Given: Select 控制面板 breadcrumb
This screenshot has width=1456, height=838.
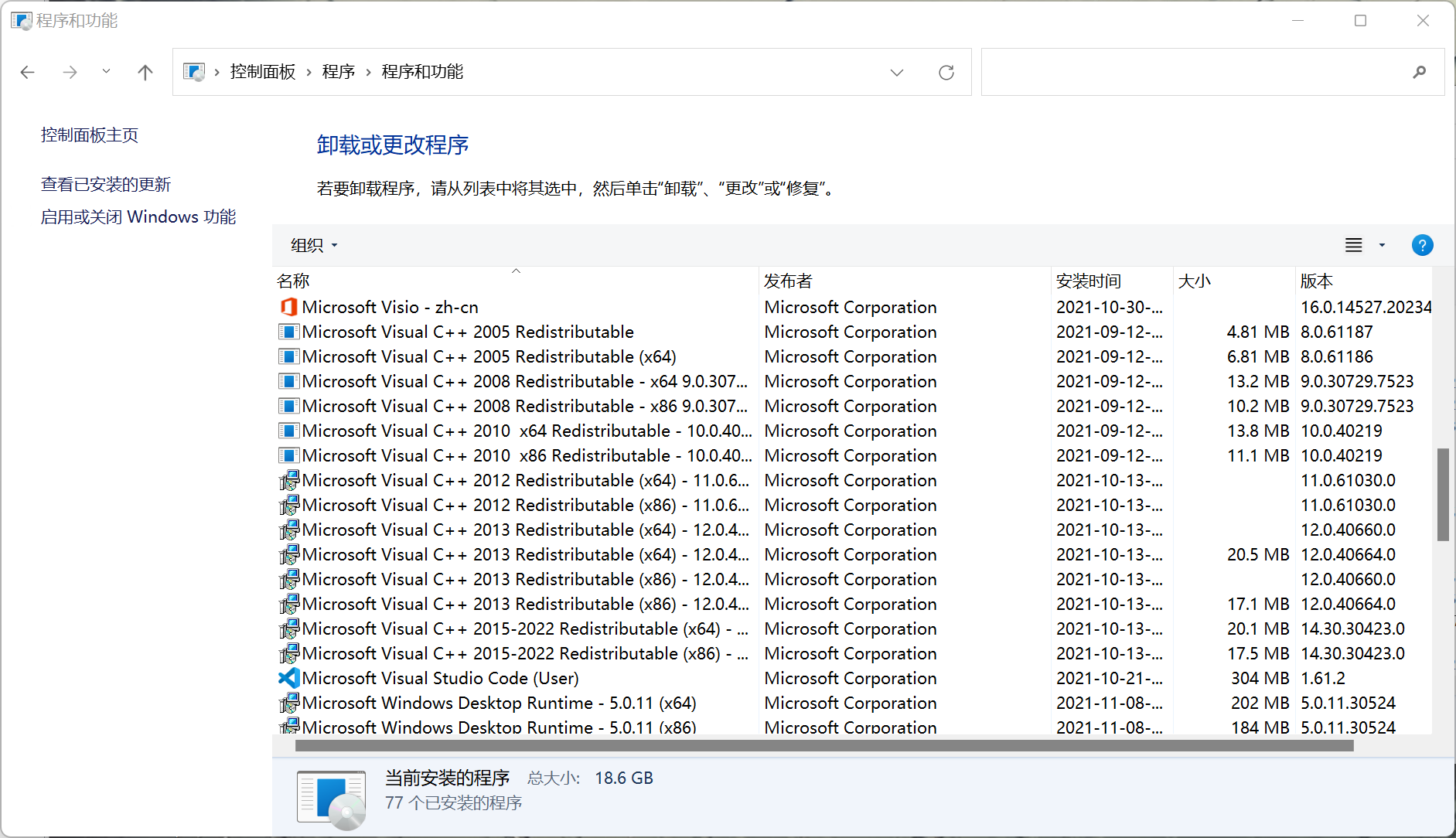Looking at the screenshot, I should click(263, 72).
